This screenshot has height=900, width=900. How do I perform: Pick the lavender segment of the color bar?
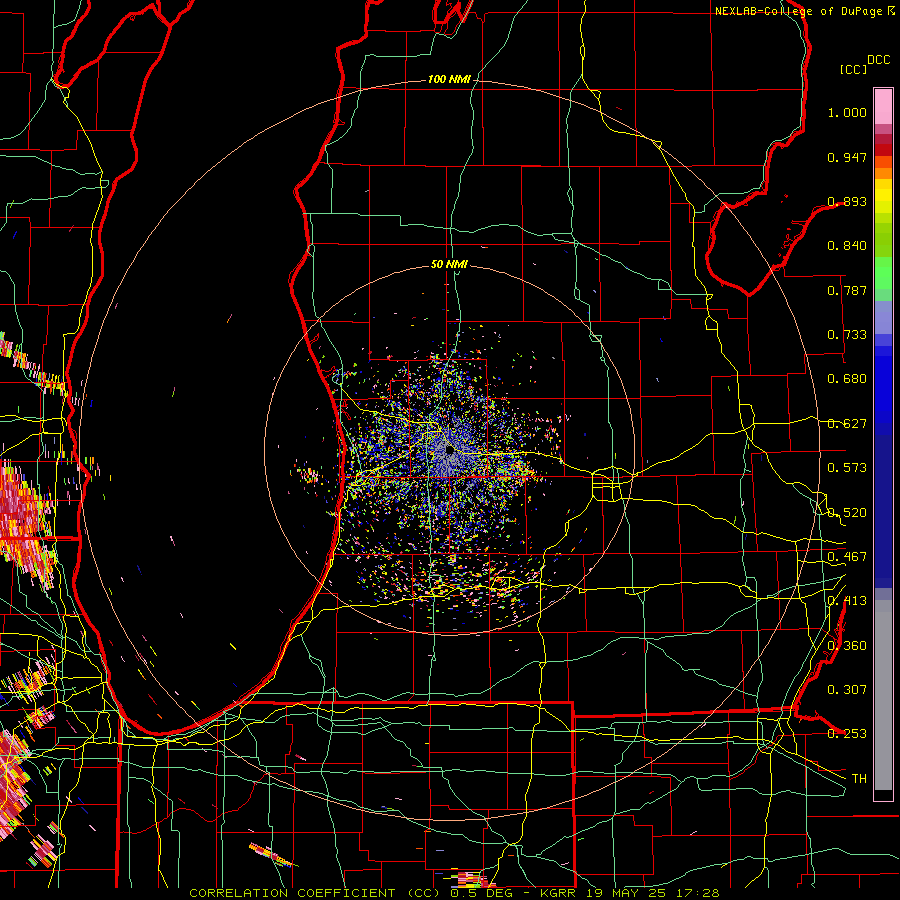[x=883, y=317]
